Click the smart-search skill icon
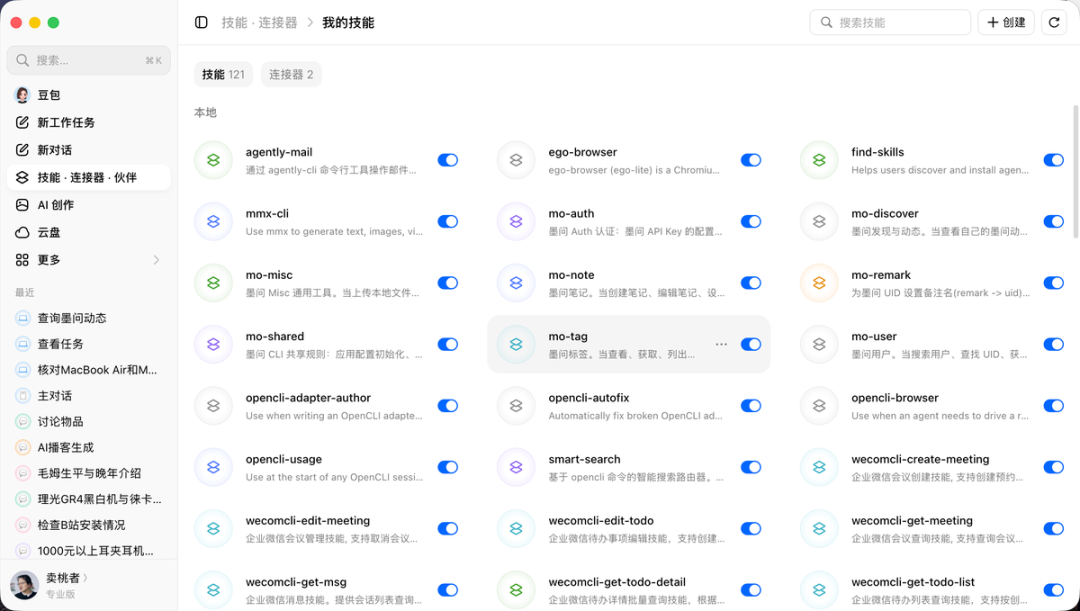Viewport: 1080px width, 611px height. point(516,467)
